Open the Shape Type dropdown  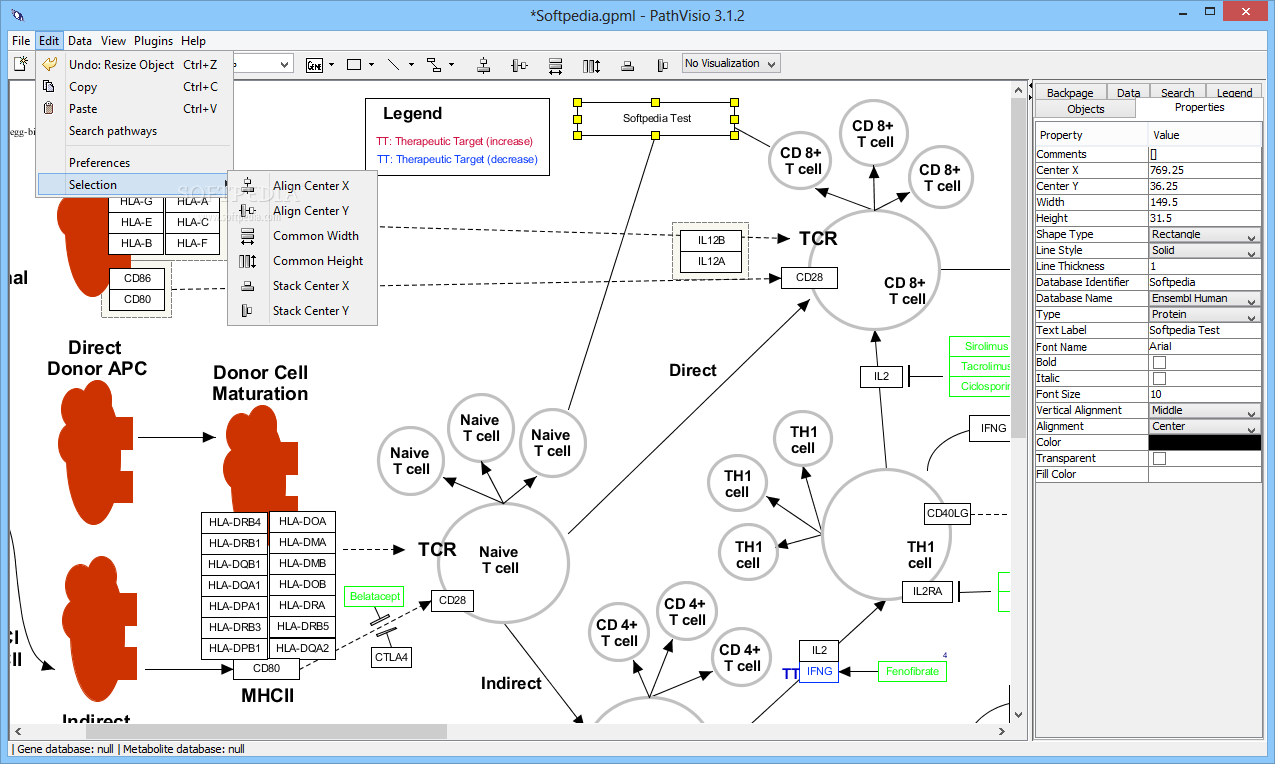point(1204,234)
